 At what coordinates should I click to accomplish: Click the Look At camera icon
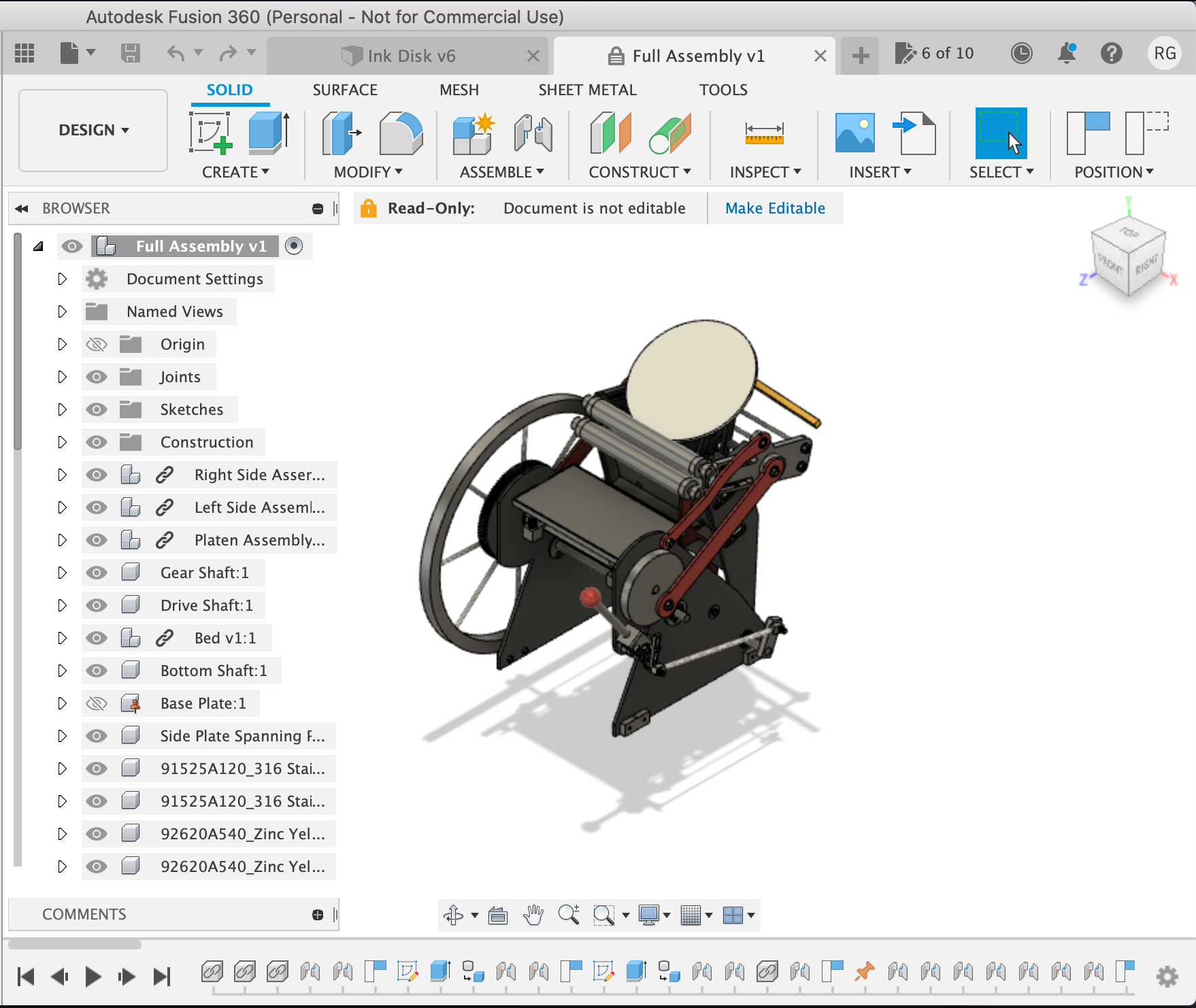point(498,915)
